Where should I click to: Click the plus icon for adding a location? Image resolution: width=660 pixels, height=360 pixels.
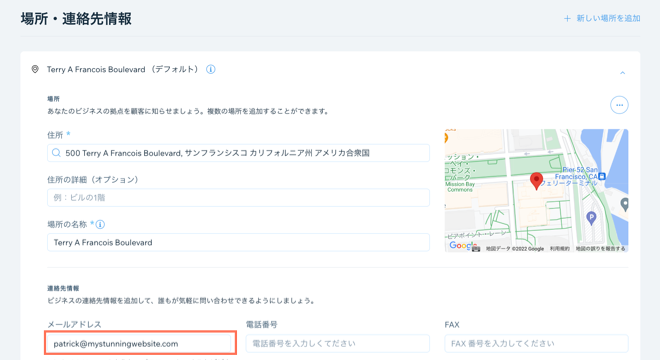click(x=567, y=19)
